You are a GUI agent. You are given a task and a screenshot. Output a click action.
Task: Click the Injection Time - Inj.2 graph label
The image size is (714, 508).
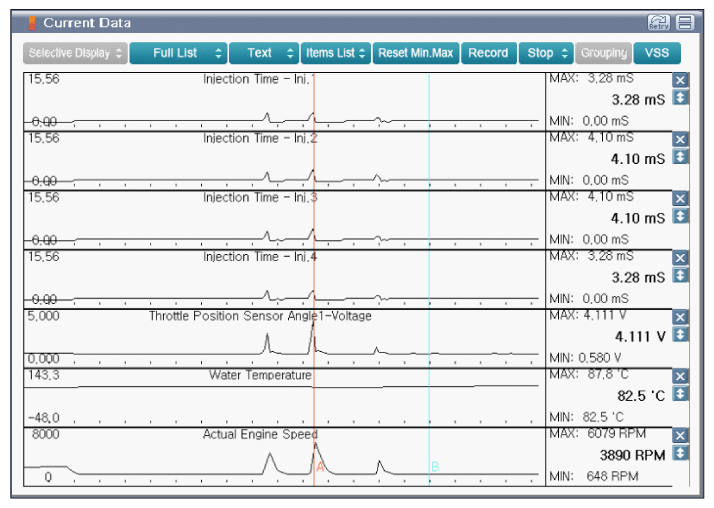coord(260,138)
